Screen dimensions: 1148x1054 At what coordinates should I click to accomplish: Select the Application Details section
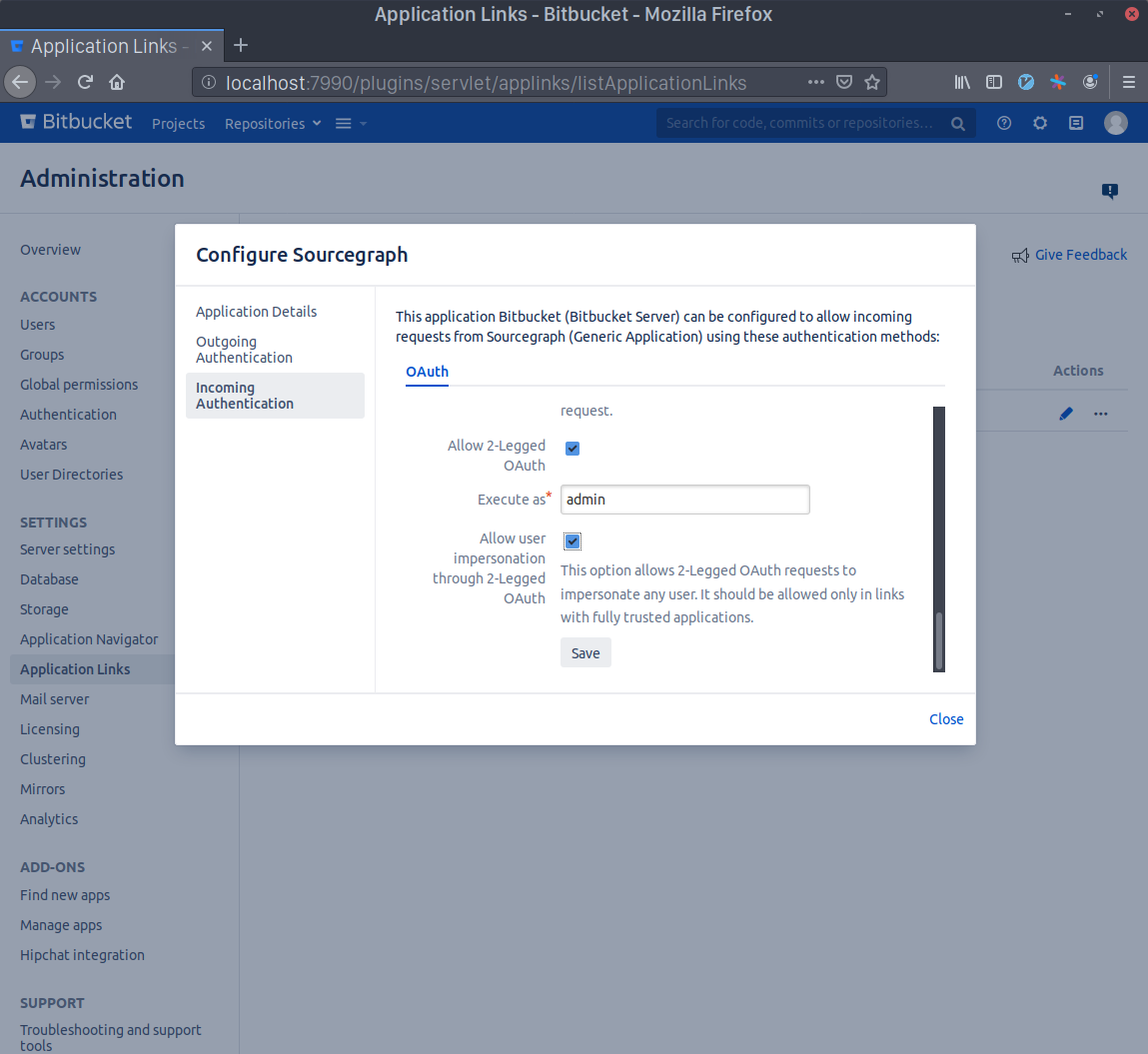256,311
